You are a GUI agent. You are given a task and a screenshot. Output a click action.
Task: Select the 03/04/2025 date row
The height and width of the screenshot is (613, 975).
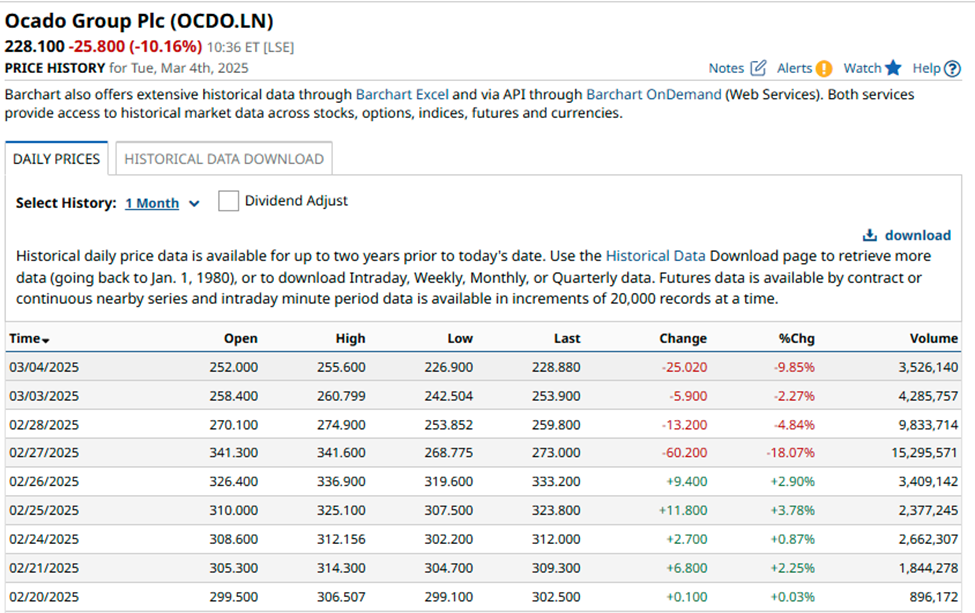pyautogui.click(x=44, y=367)
